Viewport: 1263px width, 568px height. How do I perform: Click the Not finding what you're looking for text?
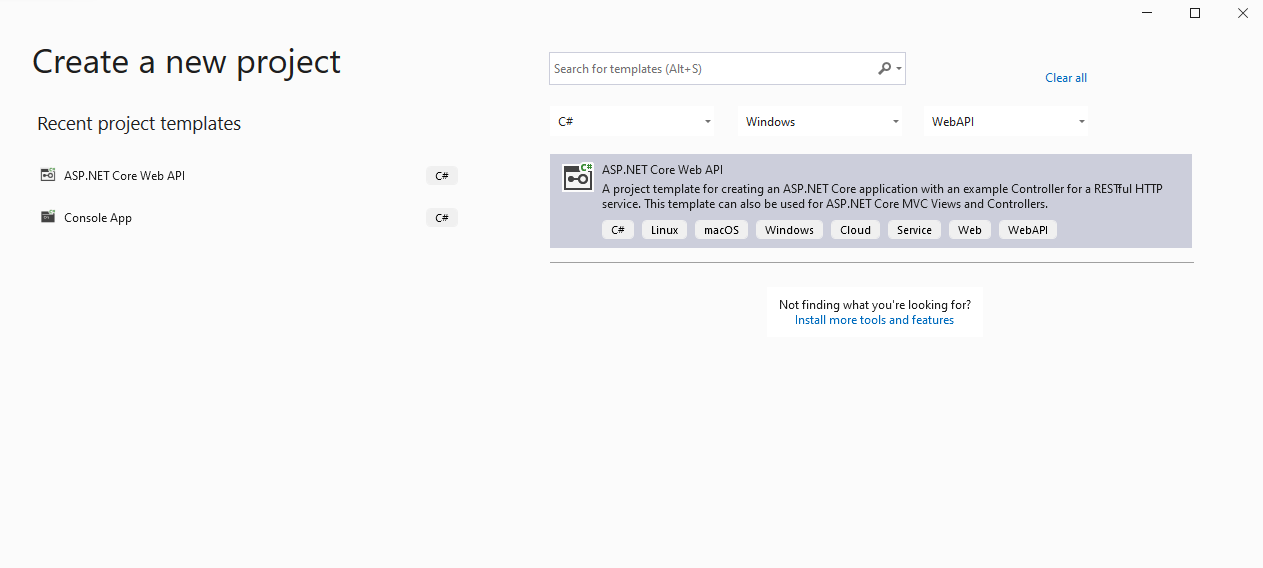pyautogui.click(x=875, y=305)
